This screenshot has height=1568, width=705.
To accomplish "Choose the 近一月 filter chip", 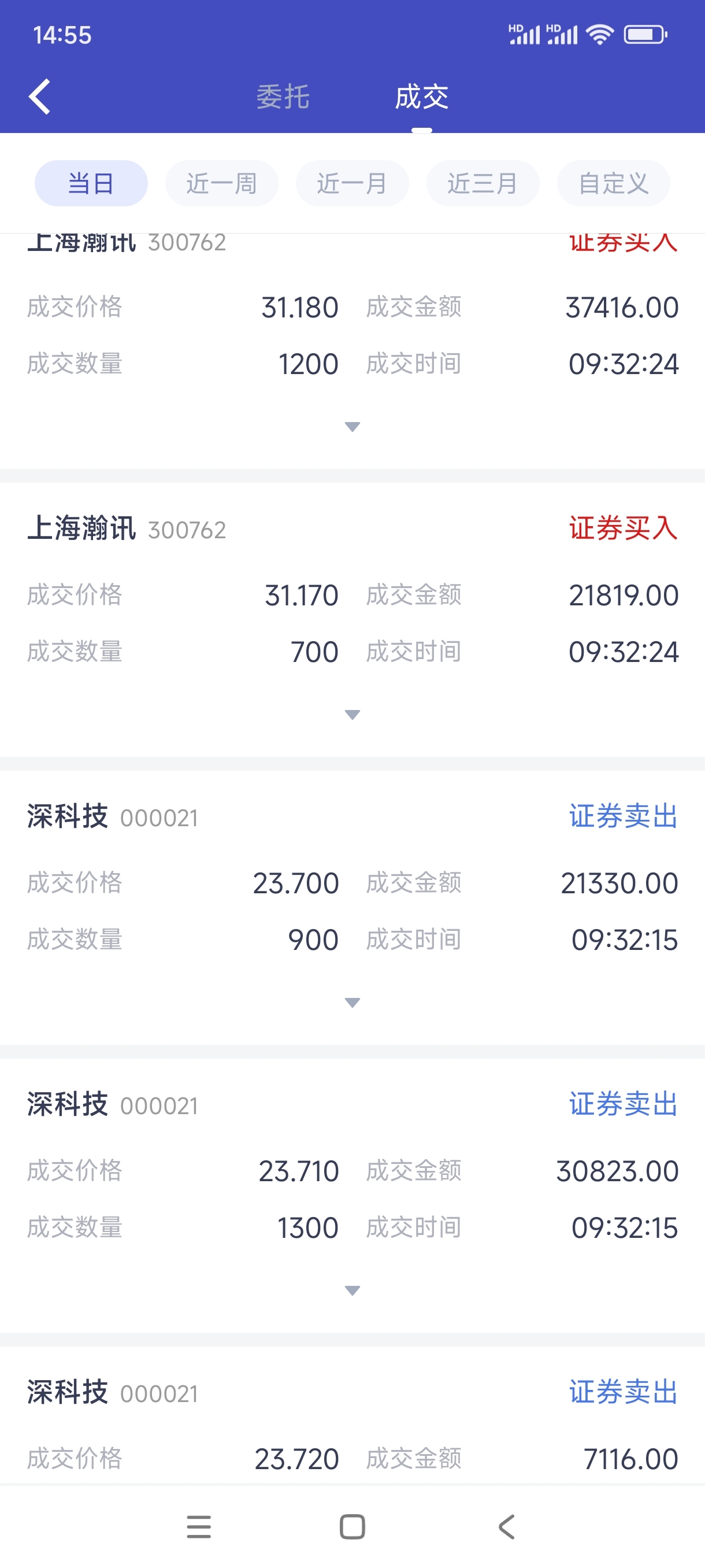I will click(x=352, y=183).
